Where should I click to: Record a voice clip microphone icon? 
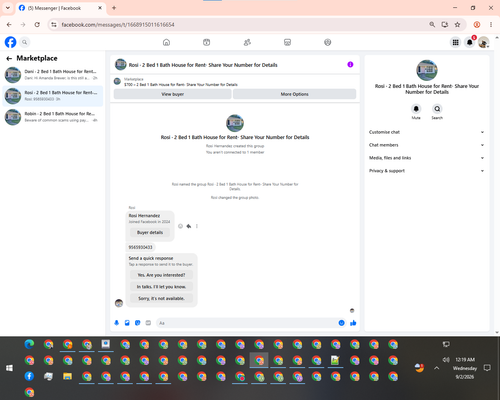[117, 323]
